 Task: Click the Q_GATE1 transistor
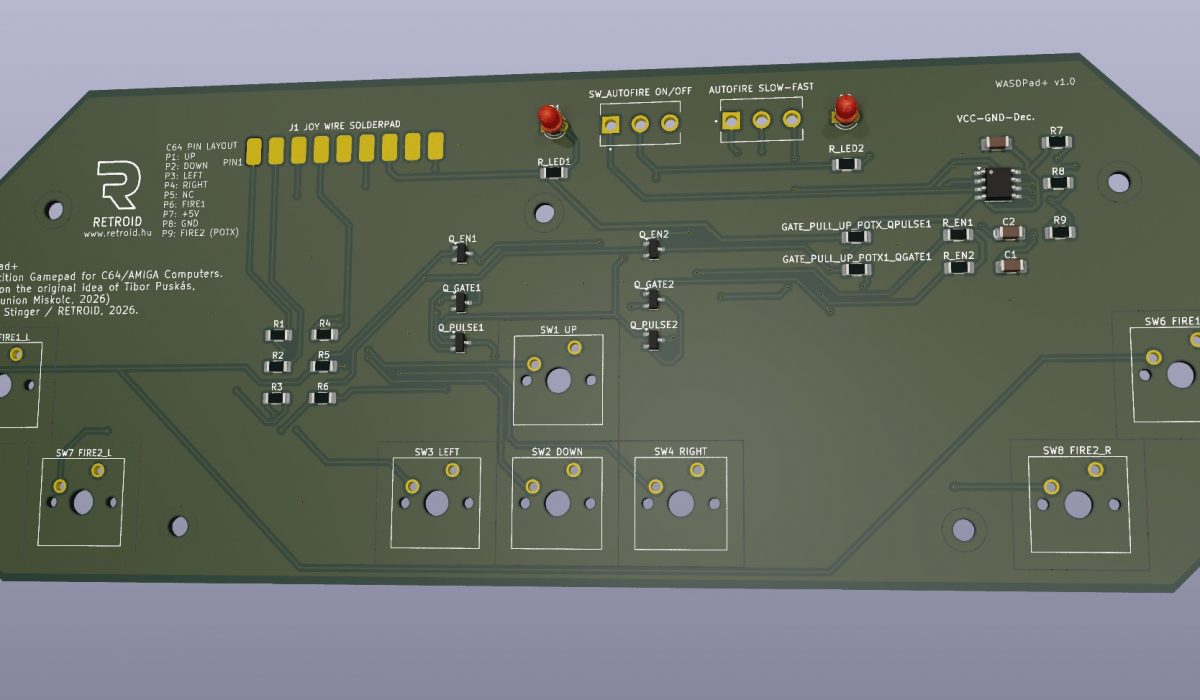click(x=461, y=303)
